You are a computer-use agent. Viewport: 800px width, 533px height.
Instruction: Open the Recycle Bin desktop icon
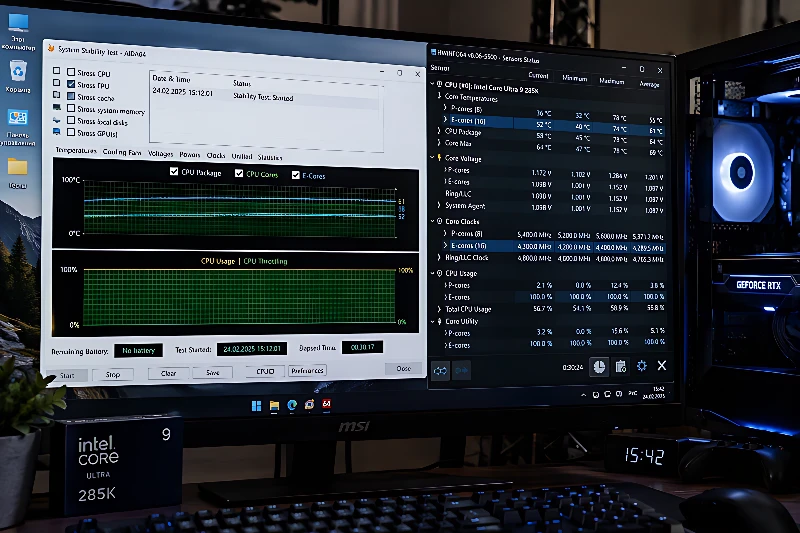[x=18, y=77]
